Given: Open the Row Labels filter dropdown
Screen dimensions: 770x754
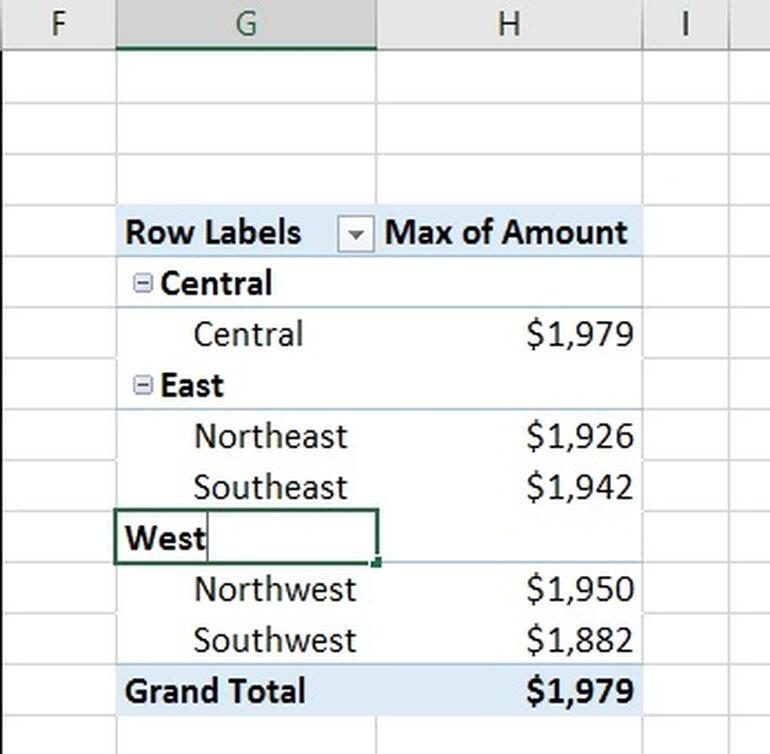Looking at the screenshot, I should click(x=354, y=234).
